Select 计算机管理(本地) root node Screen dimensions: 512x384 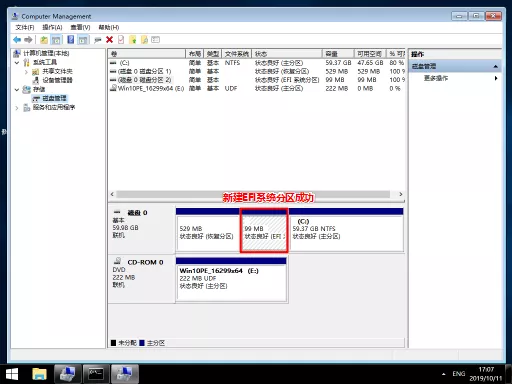click(46, 53)
